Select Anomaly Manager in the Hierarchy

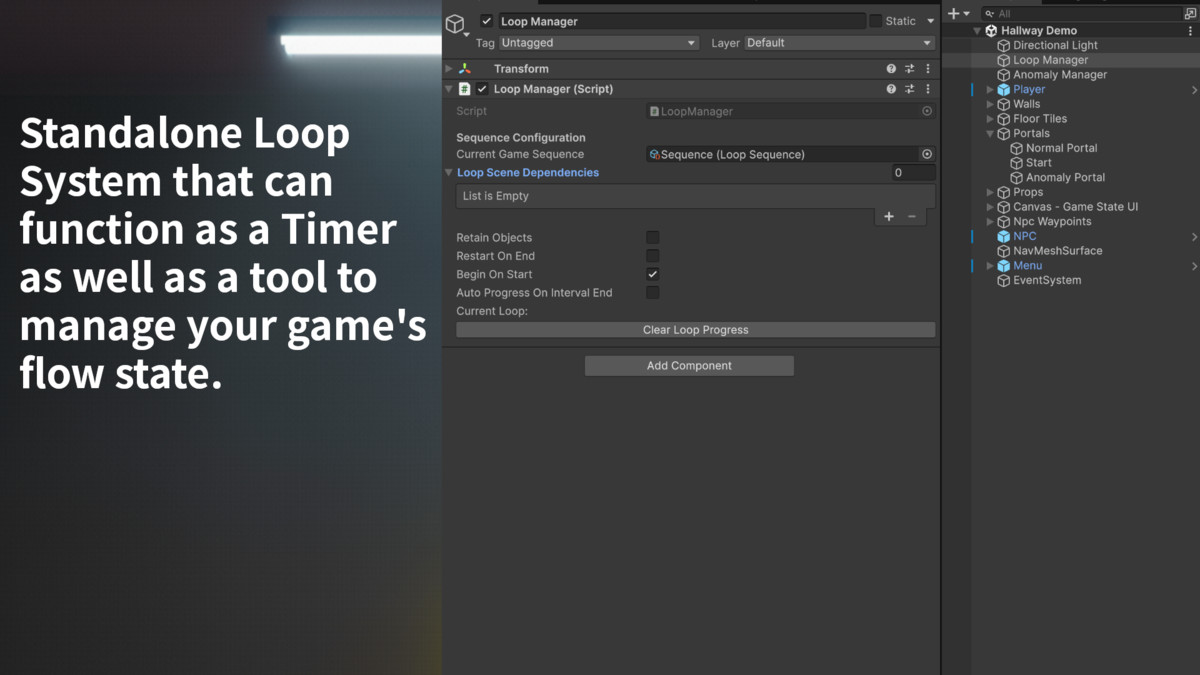pyautogui.click(x=1060, y=75)
